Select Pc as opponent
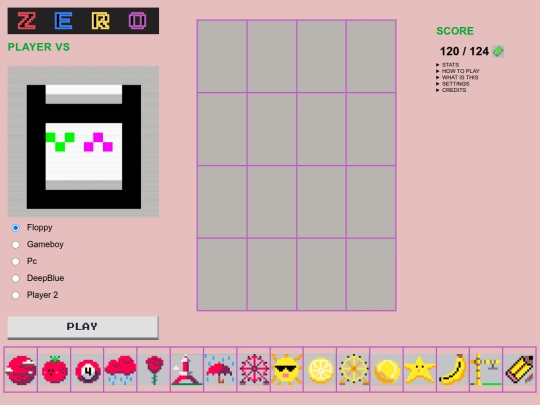The image size is (540, 405). coord(15,261)
